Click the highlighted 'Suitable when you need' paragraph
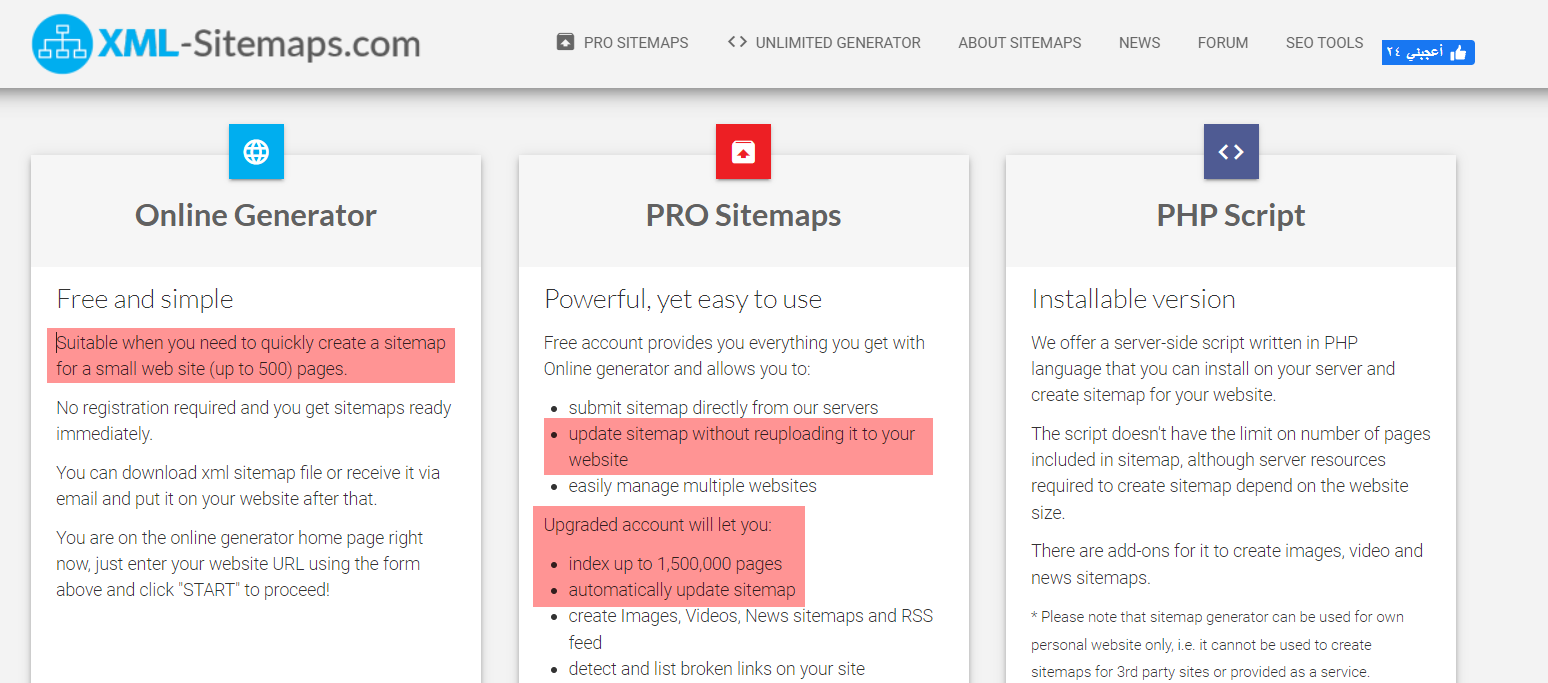This screenshot has width=1548, height=683. [250, 356]
